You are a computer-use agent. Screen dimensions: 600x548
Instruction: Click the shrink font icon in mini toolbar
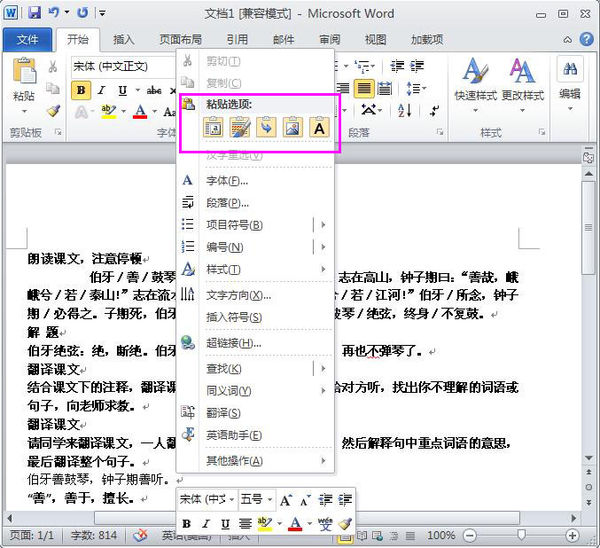(x=305, y=500)
